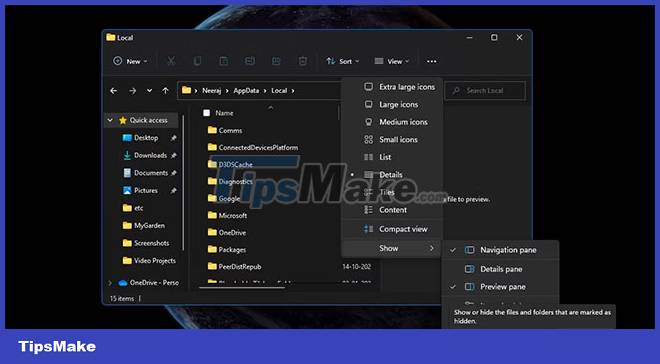
Task: Open the See more ellipsis menu
Action: [431, 61]
